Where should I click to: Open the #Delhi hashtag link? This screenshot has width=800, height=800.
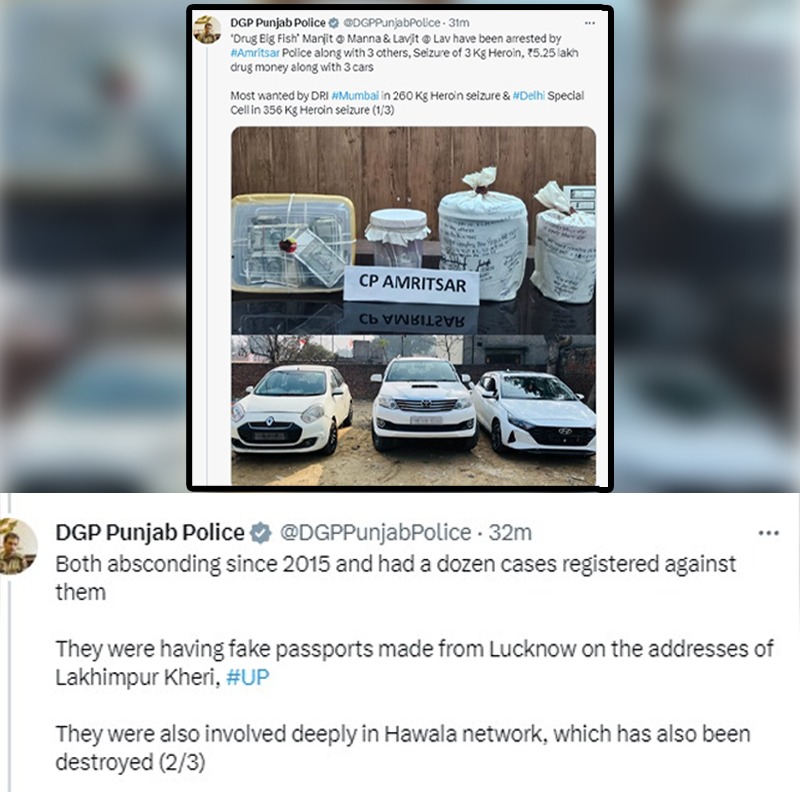(x=529, y=96)
